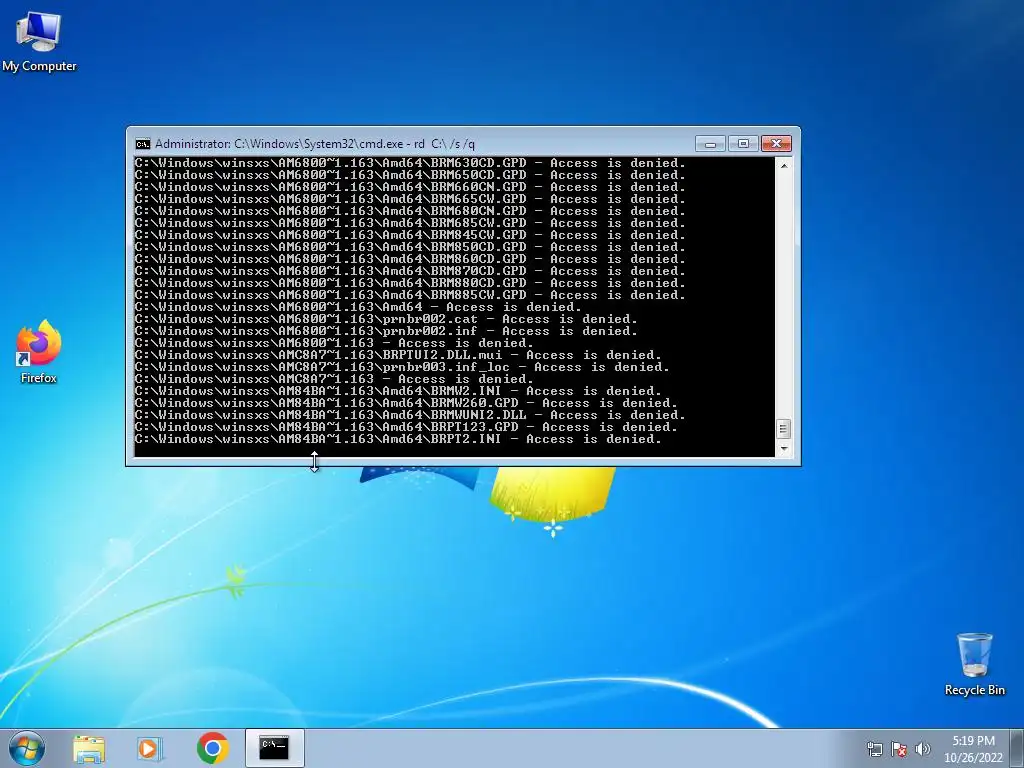Image resolution: width=1024 pixels, height=768 pixels.
Task: Click the cmd scrollbar thumb
Action: click(784, 429)
